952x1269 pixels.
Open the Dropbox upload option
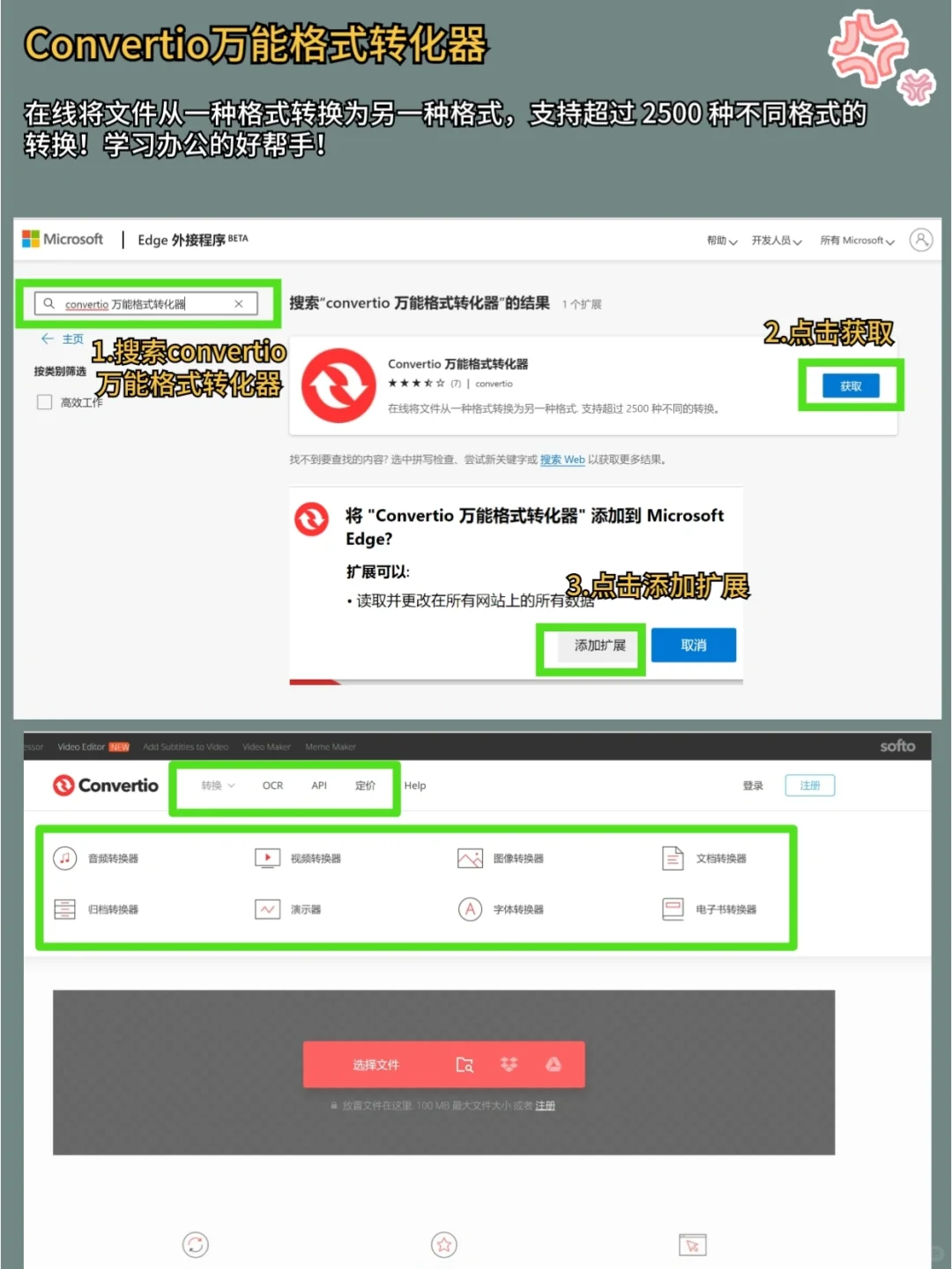coord(509,1064)
